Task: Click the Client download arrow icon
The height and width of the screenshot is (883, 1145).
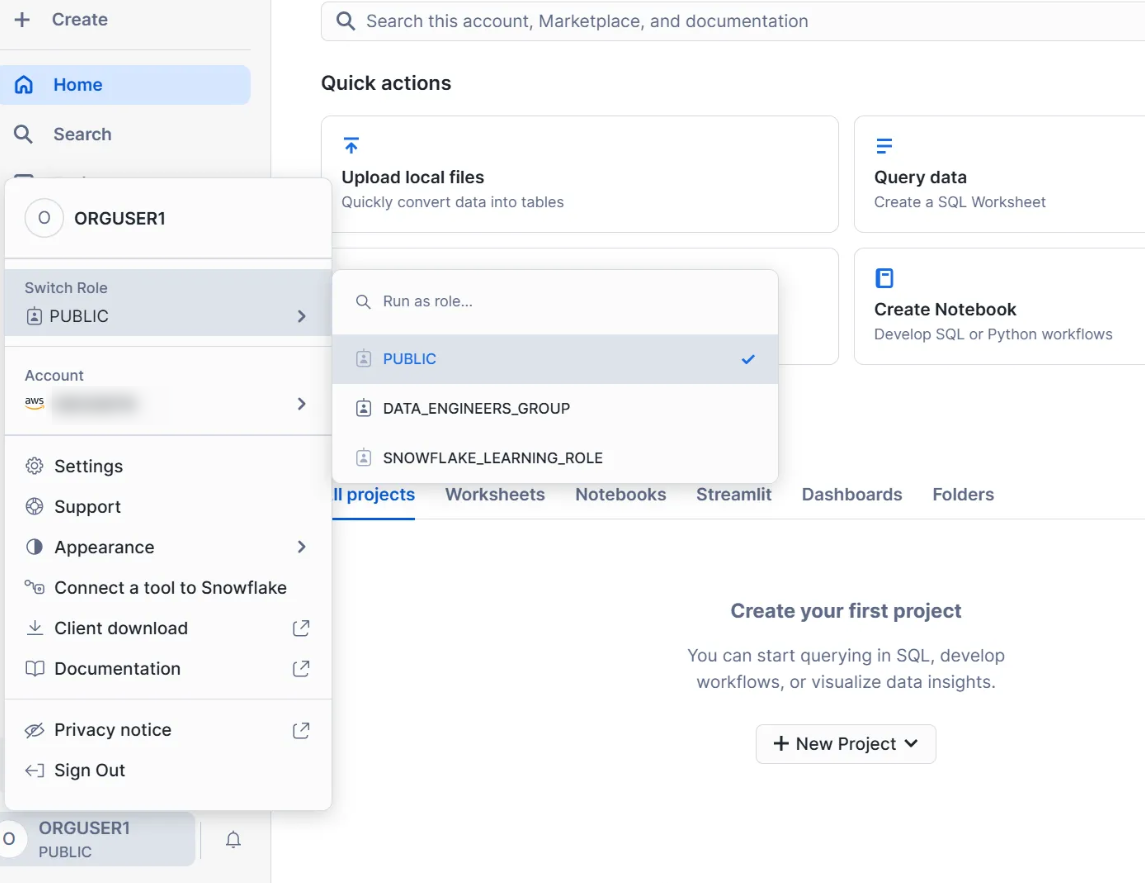Action: pyautogui.click(x=34, y=628)
